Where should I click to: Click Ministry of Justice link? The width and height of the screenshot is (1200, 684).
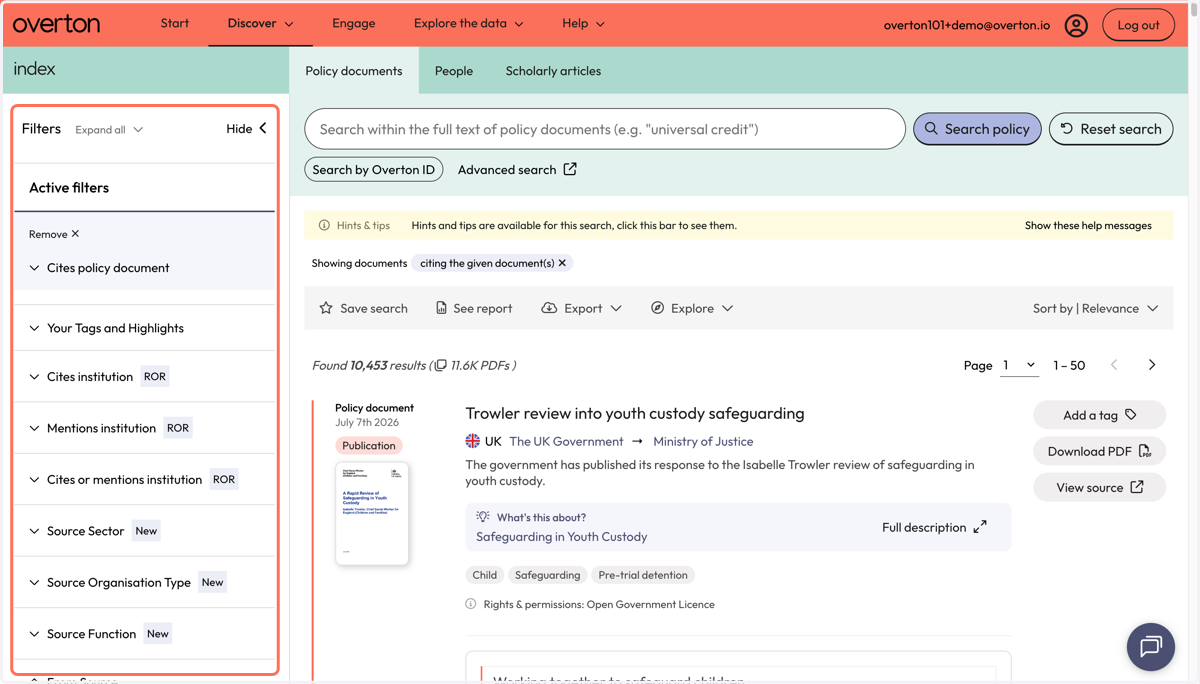703,441
